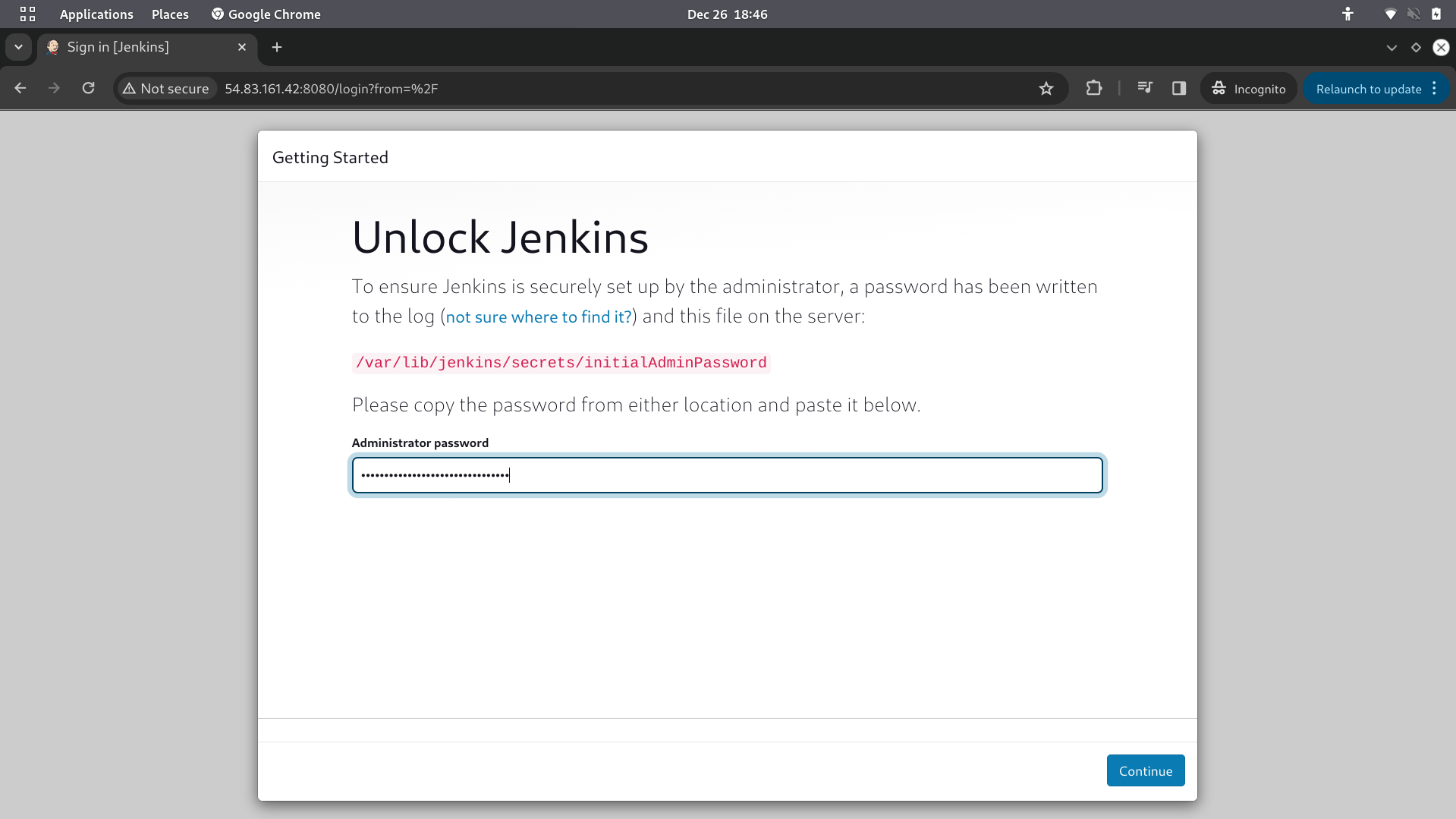Click the muted volume icon
The width and height of the screenshot is (1456, 819).
[x=1414, y=14]
